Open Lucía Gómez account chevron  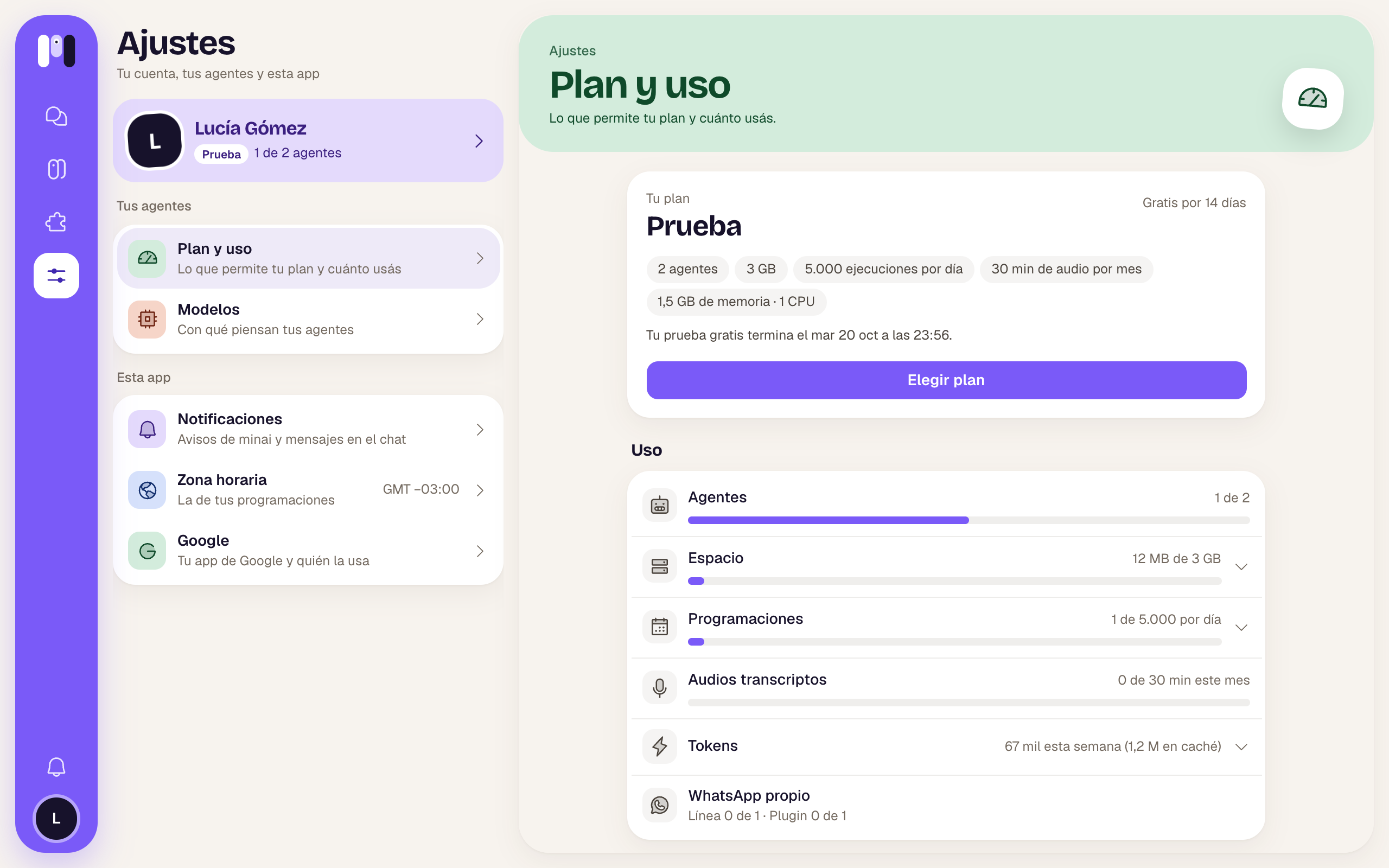pyautogui.click(x=479, y=141)
